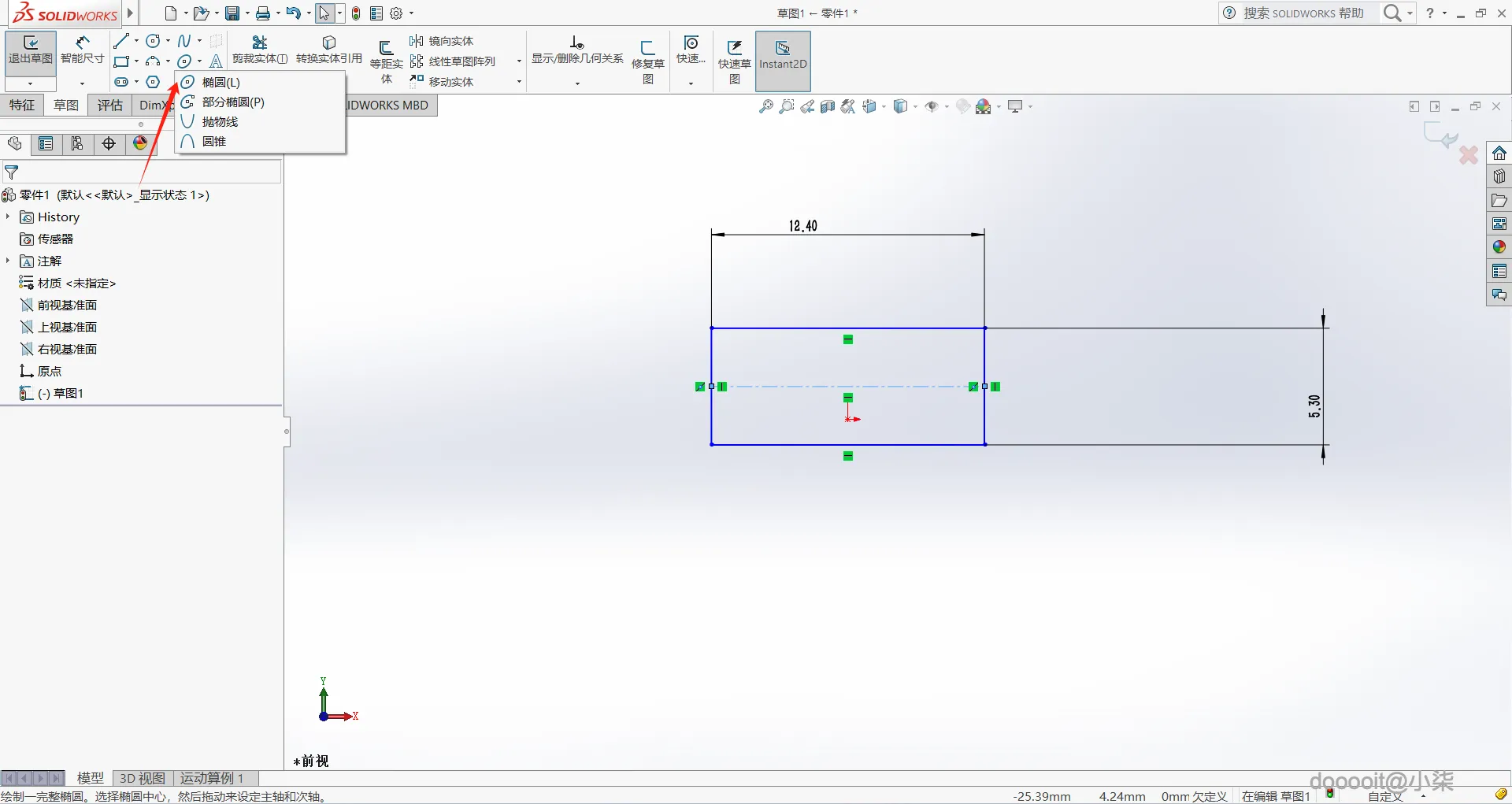Select the Straight Slot tool

point(120,82)
